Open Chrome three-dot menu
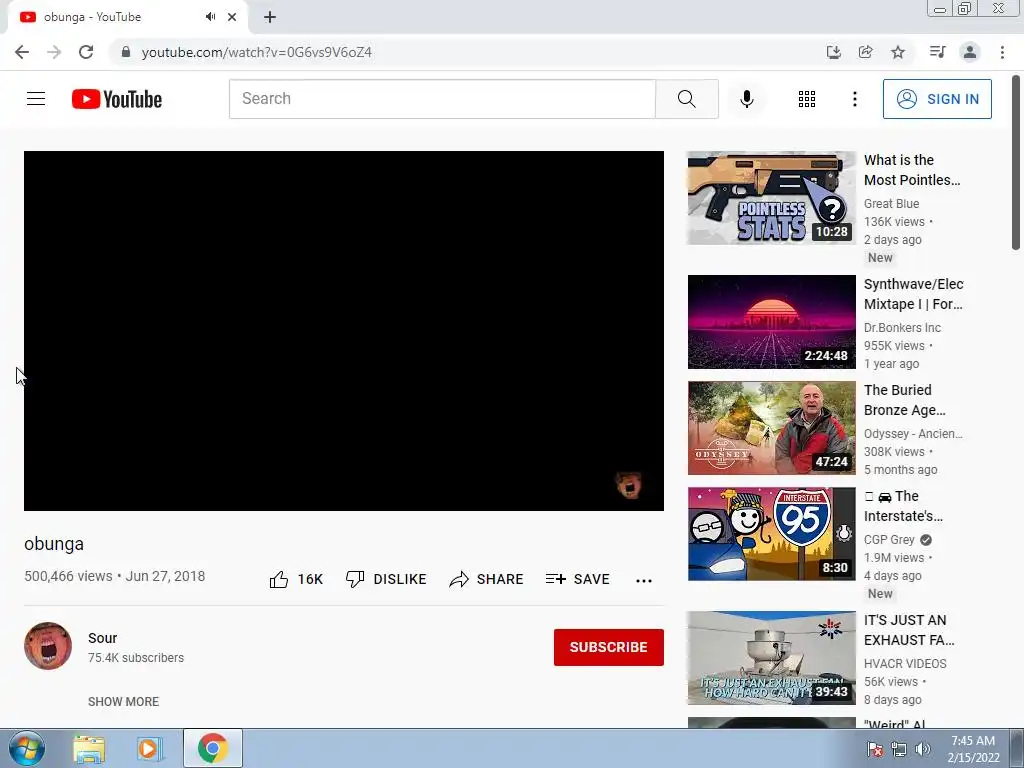This screenshot has width=1024, height=768. pyautogui.click(x=1002, y=52)
